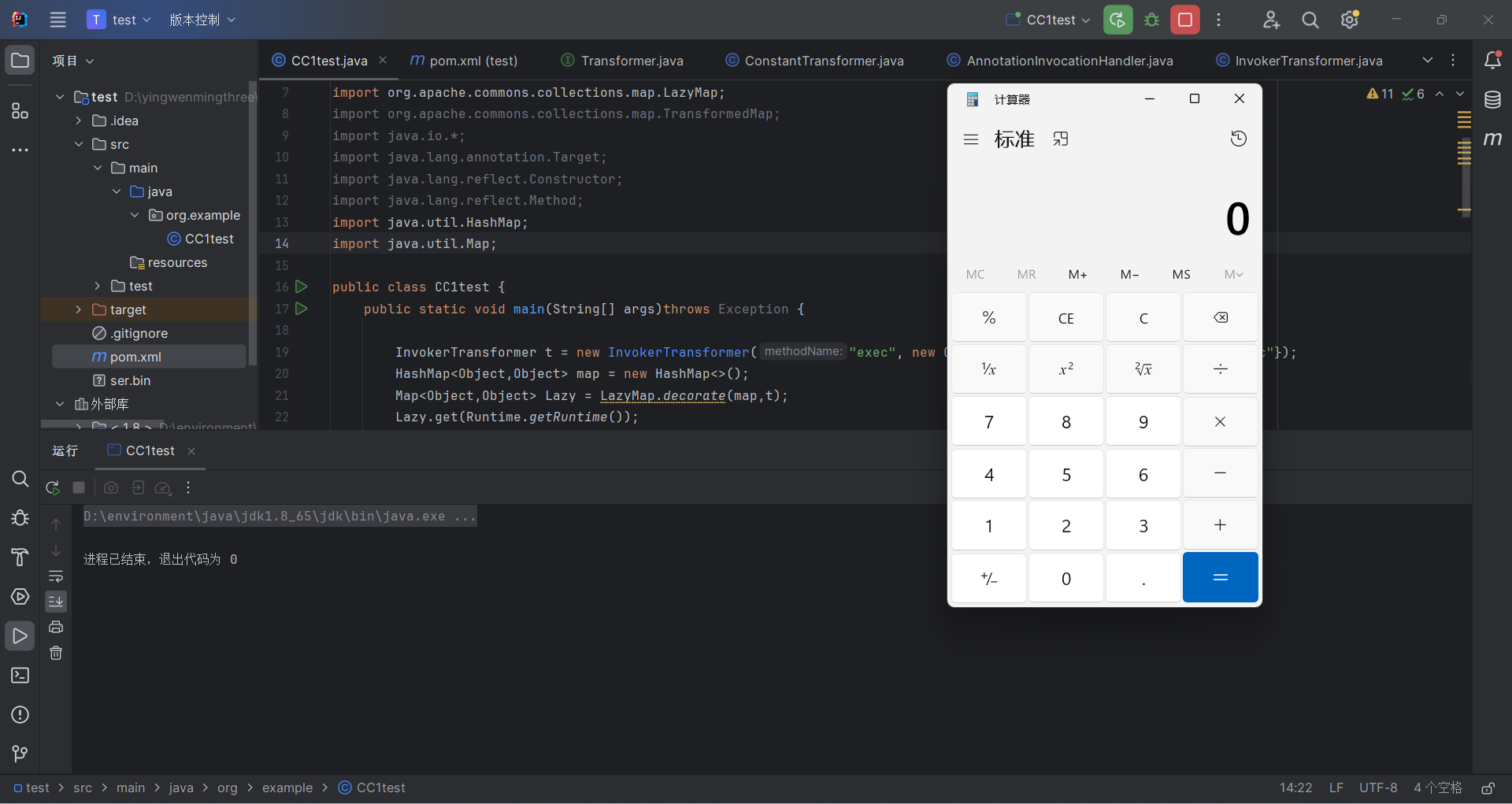This screenshot has height=804, width=1512.
Task: Open the IDE main menu hamburger
Action: [57, 20]
